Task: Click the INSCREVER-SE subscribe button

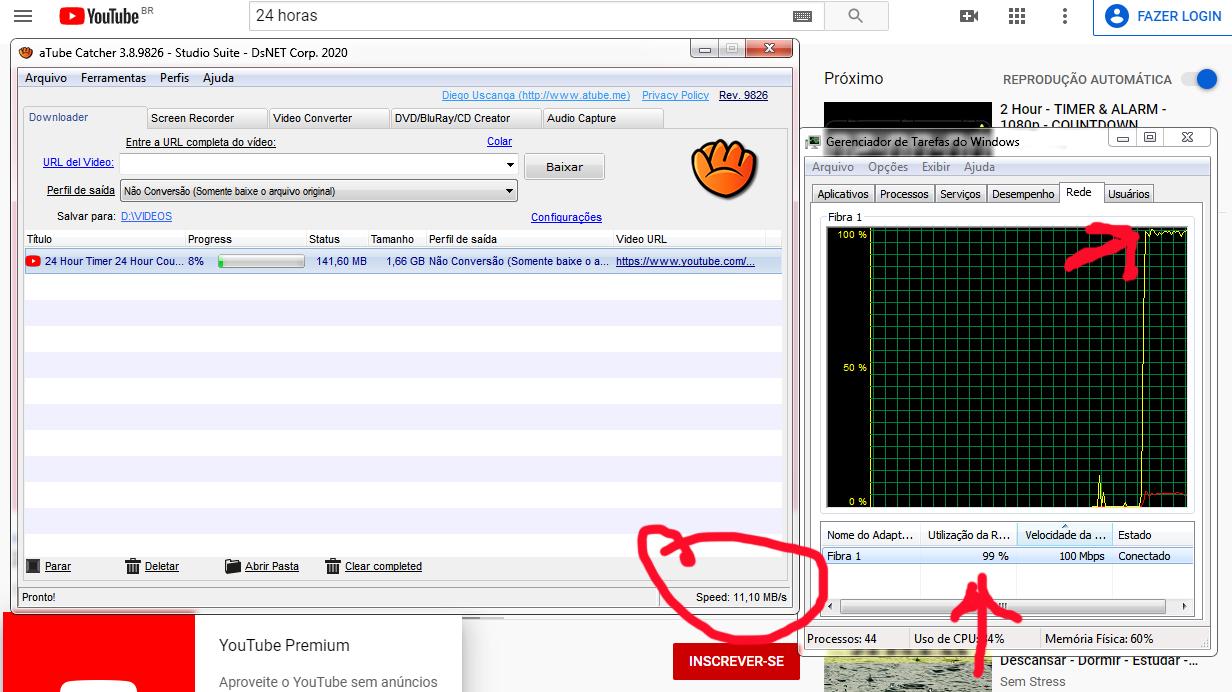Action: point(736,661)
